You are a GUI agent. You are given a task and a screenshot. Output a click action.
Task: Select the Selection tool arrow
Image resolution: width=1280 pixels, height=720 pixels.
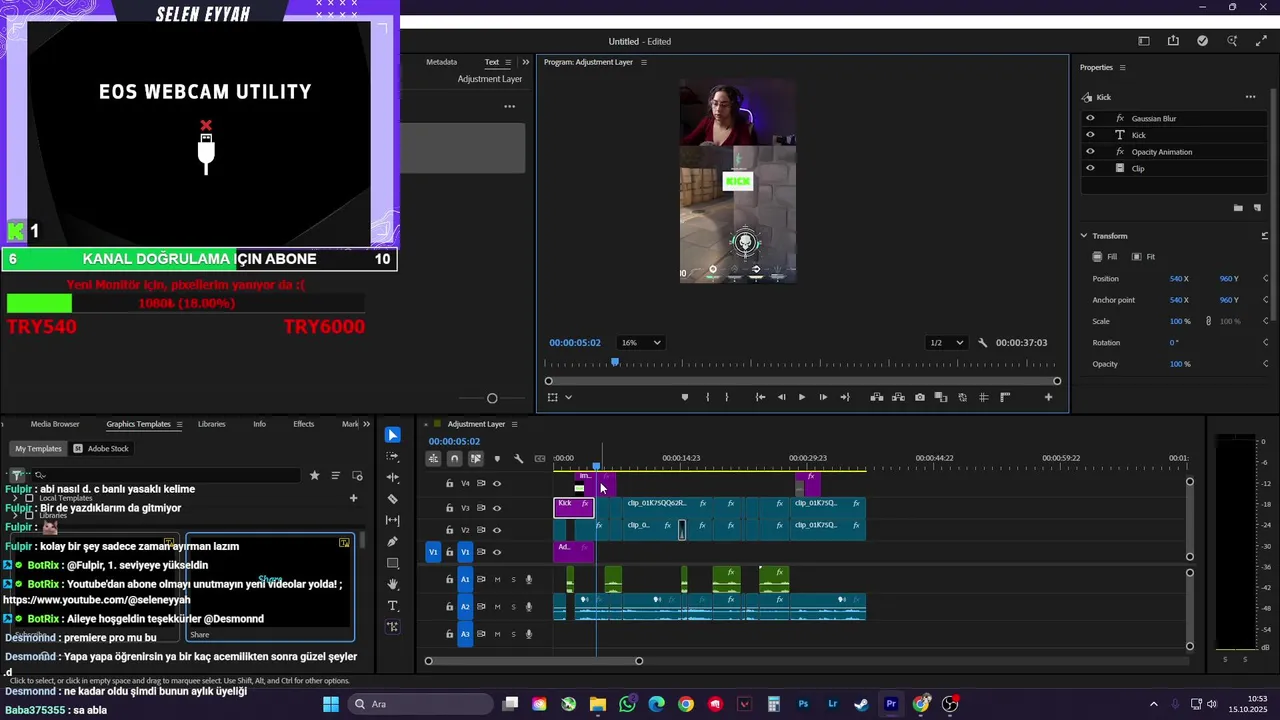(392, 435)
